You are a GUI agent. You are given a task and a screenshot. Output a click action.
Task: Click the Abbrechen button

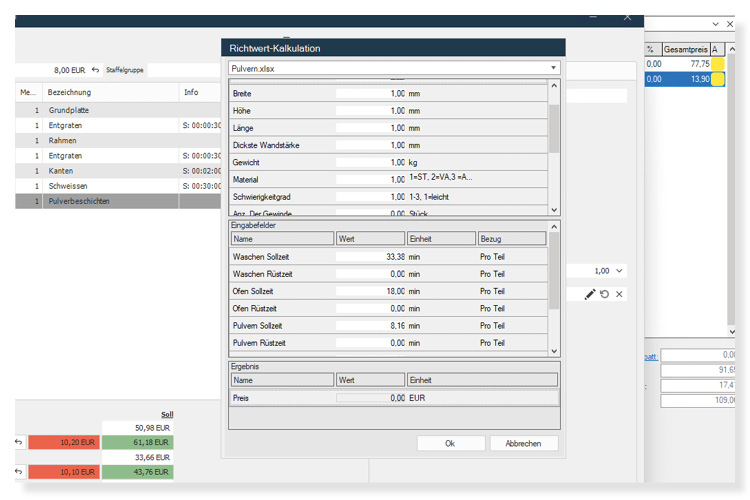524,444
